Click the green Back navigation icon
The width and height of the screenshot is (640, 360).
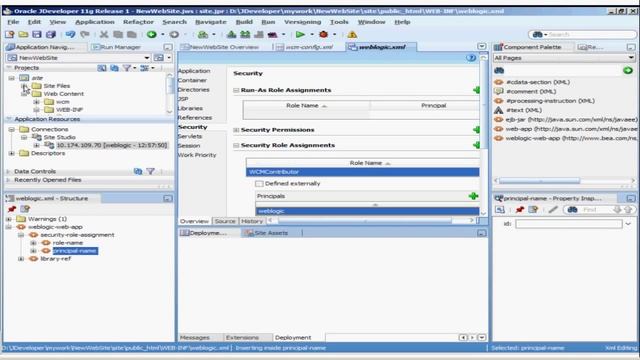pyautogui.click(x=152, y=35)
